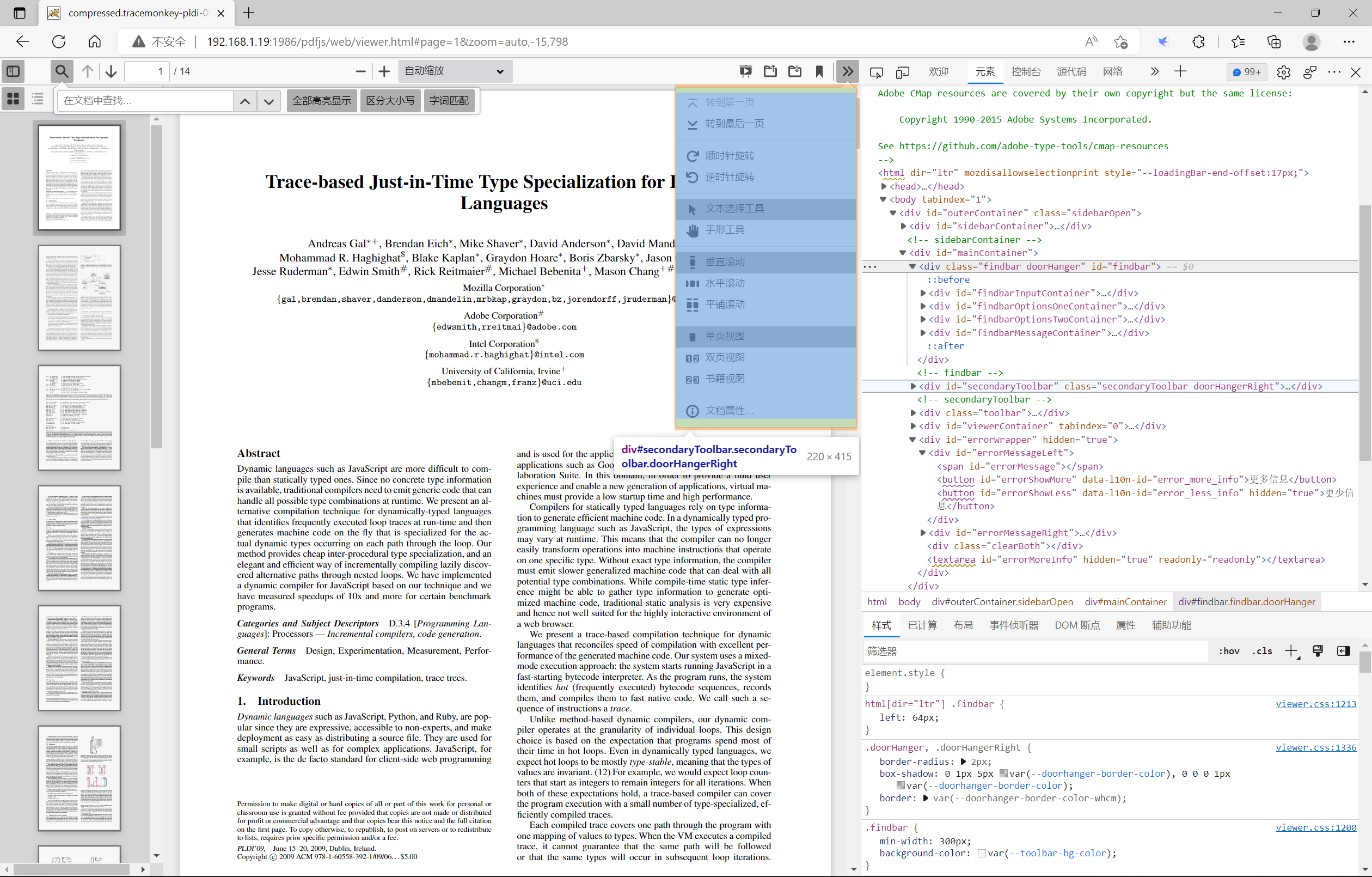1372x877 pixels.
Task: Open the viewer.css:1213 source link
Action: 1315,704
